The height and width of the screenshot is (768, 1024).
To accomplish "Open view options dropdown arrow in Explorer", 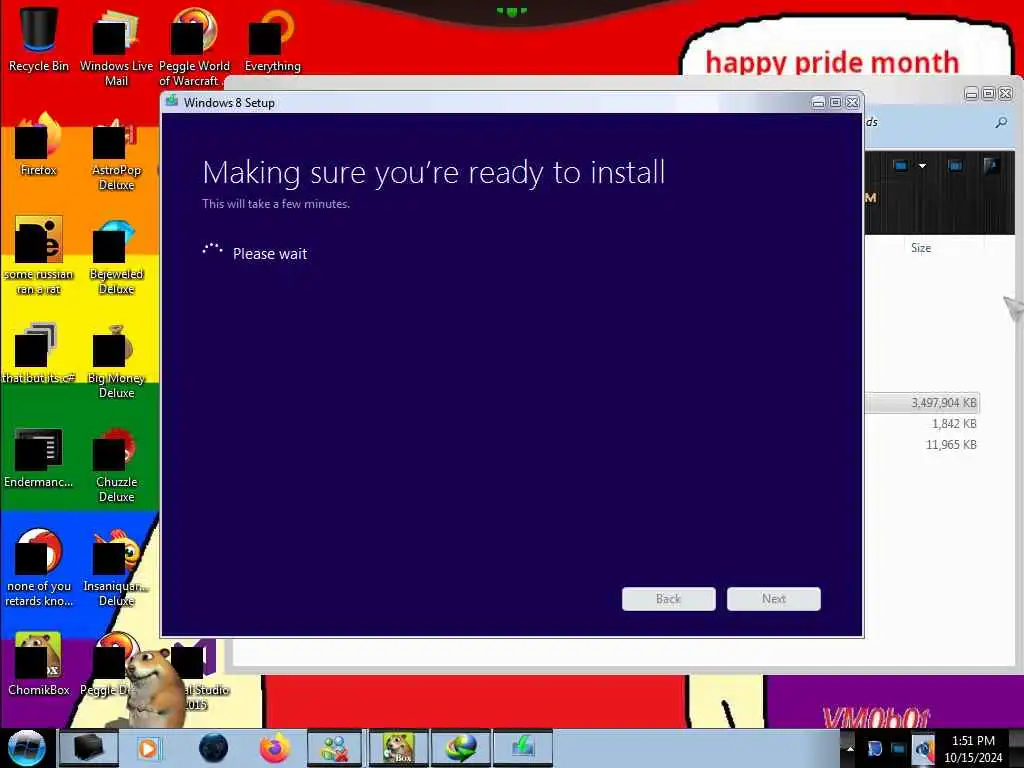I will (922, 166).
